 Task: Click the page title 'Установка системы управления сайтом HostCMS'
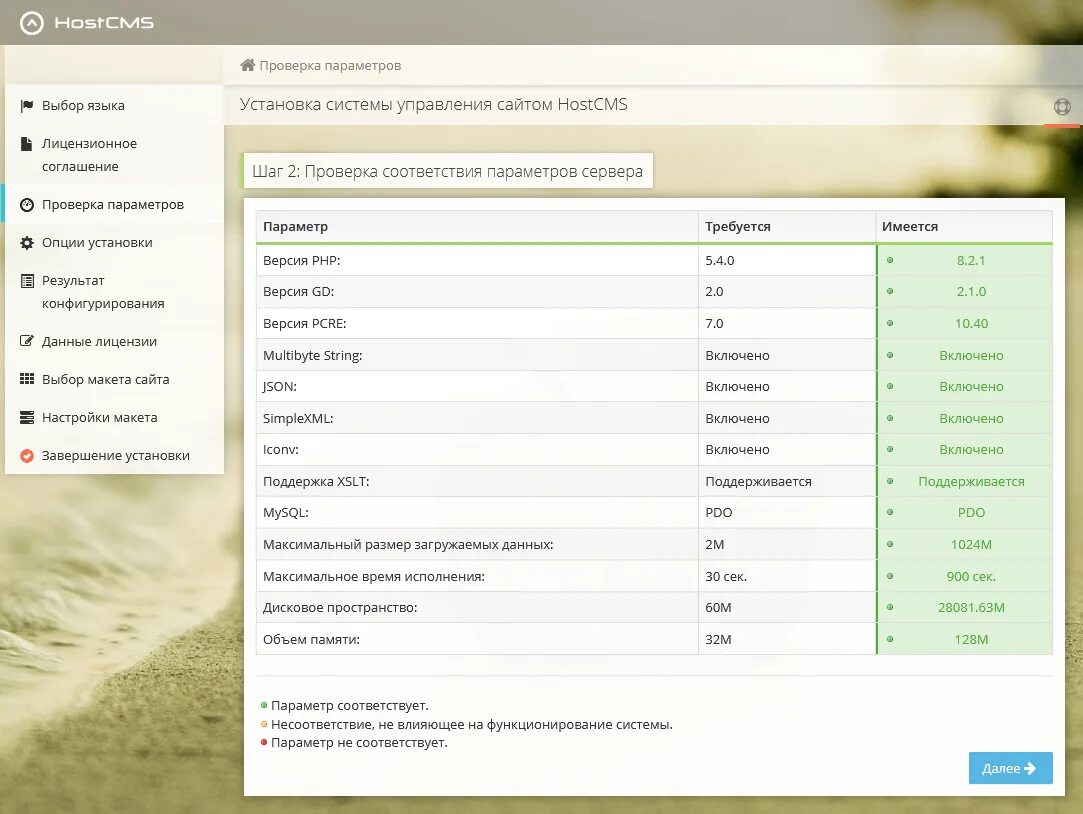(433, 104)
